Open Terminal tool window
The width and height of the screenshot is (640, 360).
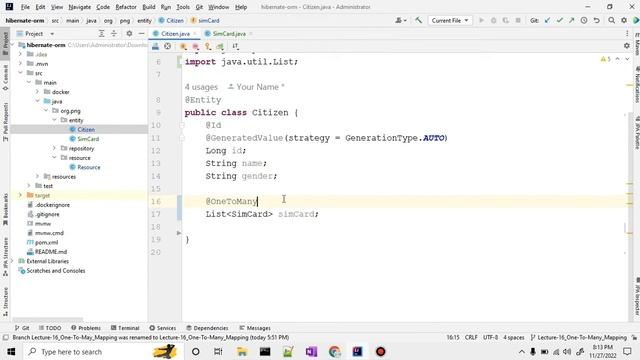click(x=125, y=328)
